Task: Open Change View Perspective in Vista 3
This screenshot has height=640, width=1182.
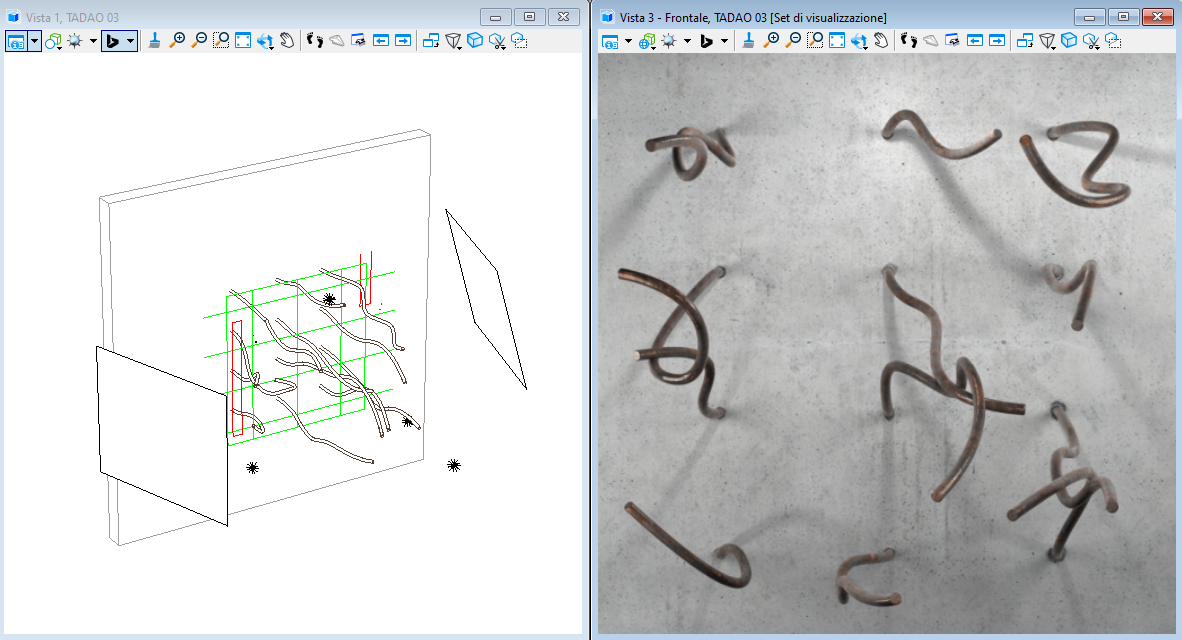Action: [1047, 41]
